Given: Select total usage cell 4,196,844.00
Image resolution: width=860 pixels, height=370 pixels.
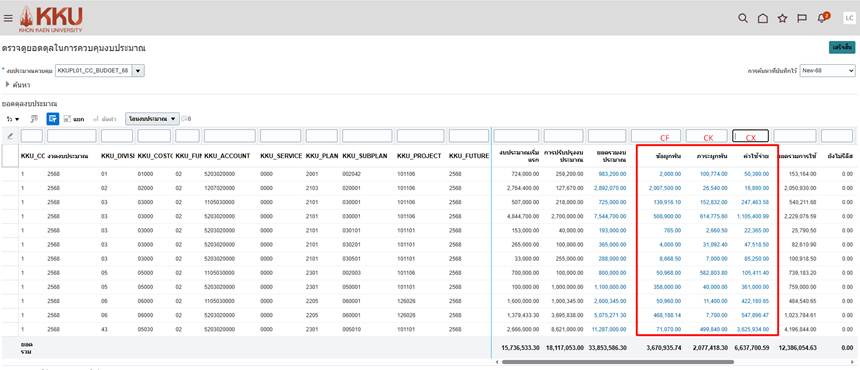Looking at the screenshot, I should point(801,329).
